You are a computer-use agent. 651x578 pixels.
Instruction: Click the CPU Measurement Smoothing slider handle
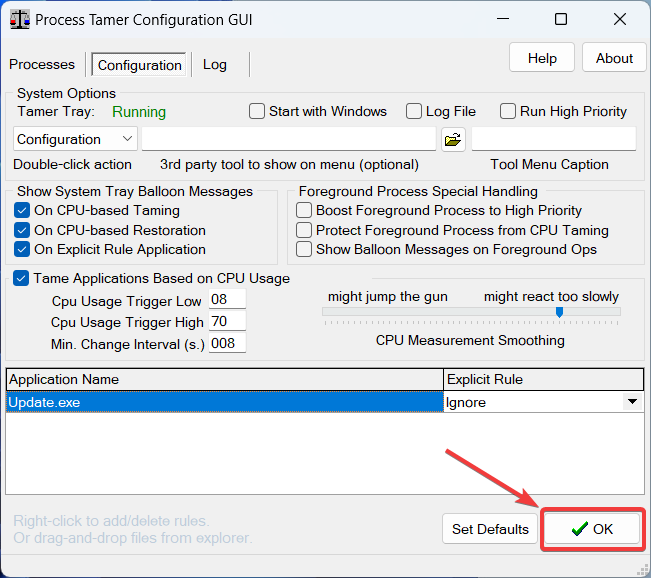tap(559, 312)
